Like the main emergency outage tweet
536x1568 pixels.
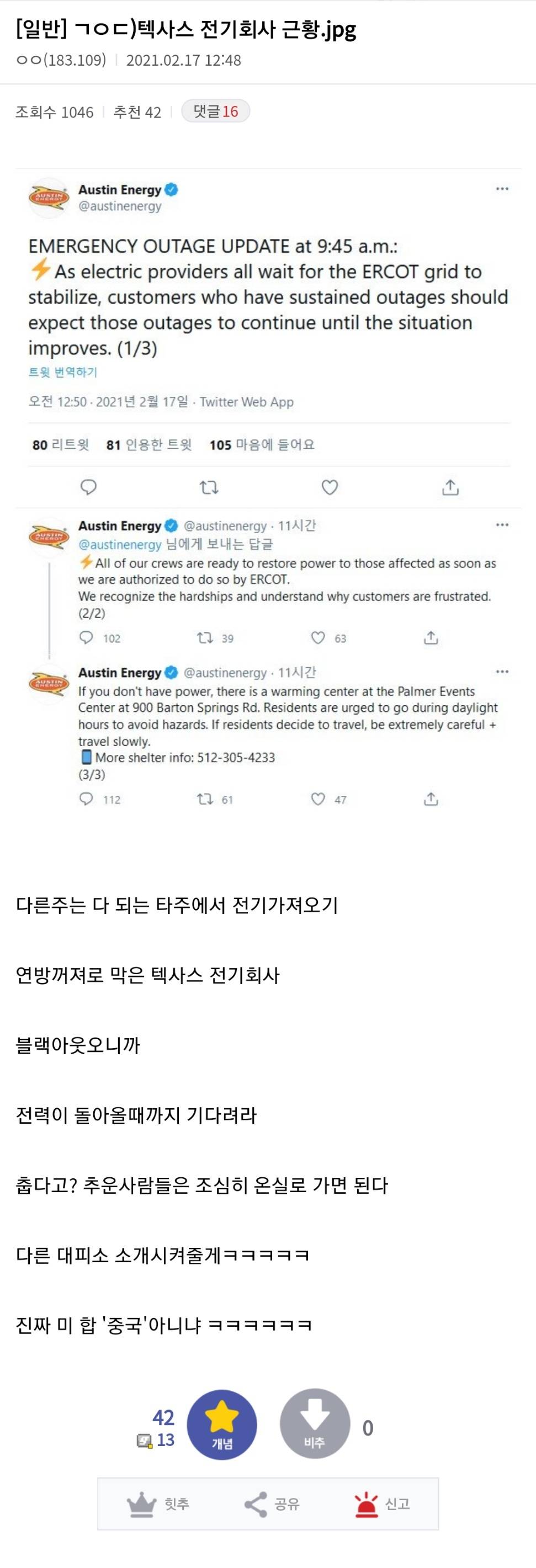[x=330, y=487]
